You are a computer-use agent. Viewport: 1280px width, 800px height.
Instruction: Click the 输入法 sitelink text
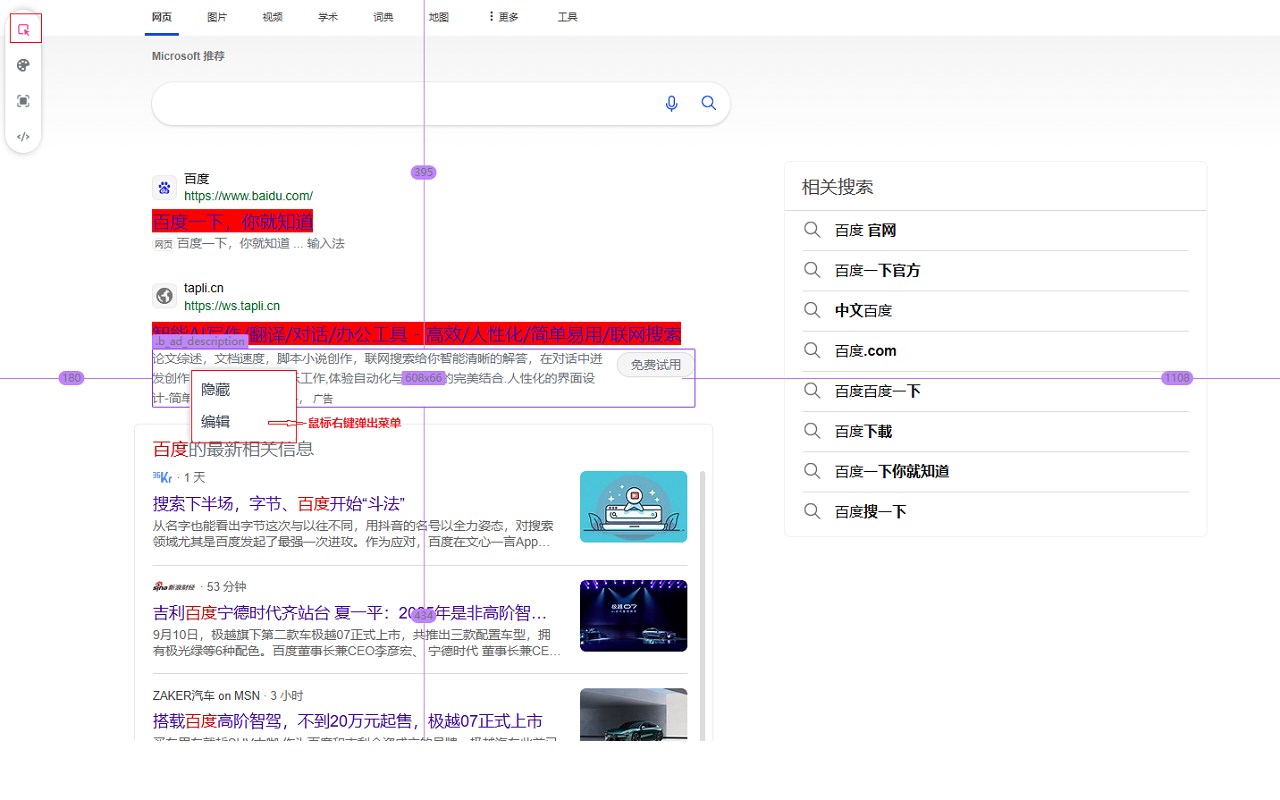click(326, 243)
